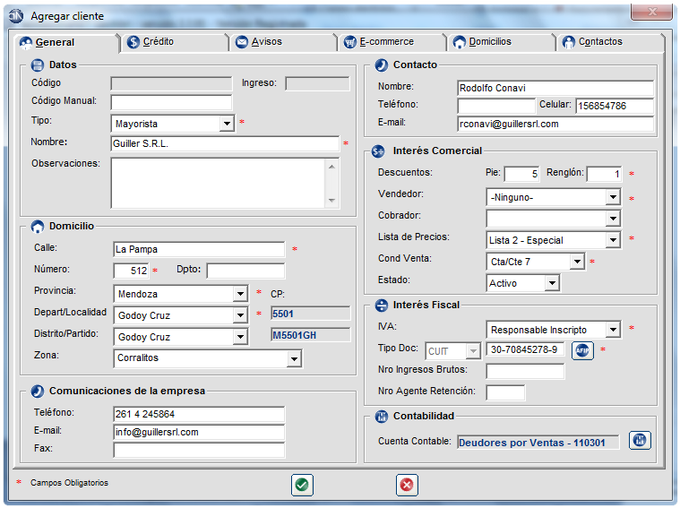Screen dimensions: 680x508
Task: Open the Depart/Localidad dropdown
Action: coord(240,315)
